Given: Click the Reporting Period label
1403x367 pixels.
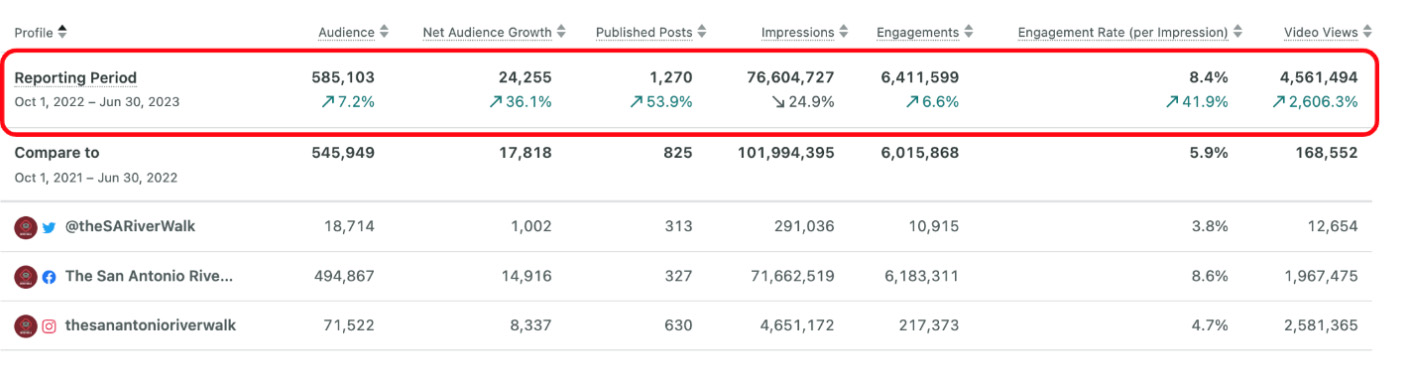Looking at the screenshot, I should point(75,78).
